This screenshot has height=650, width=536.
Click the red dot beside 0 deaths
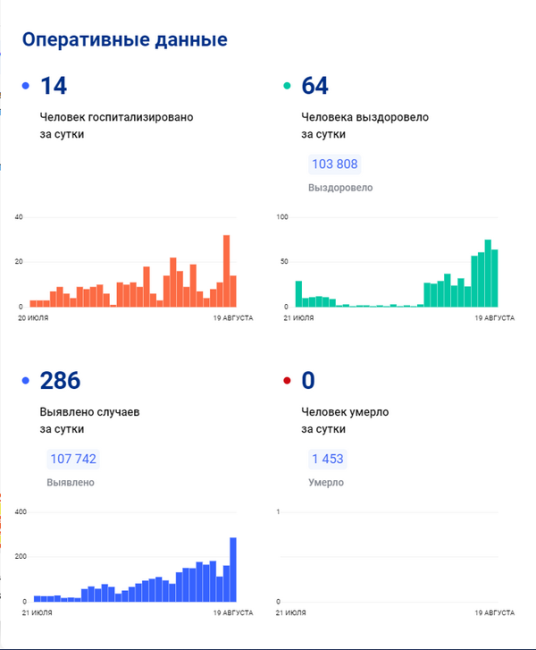click(x=287, y=381)
